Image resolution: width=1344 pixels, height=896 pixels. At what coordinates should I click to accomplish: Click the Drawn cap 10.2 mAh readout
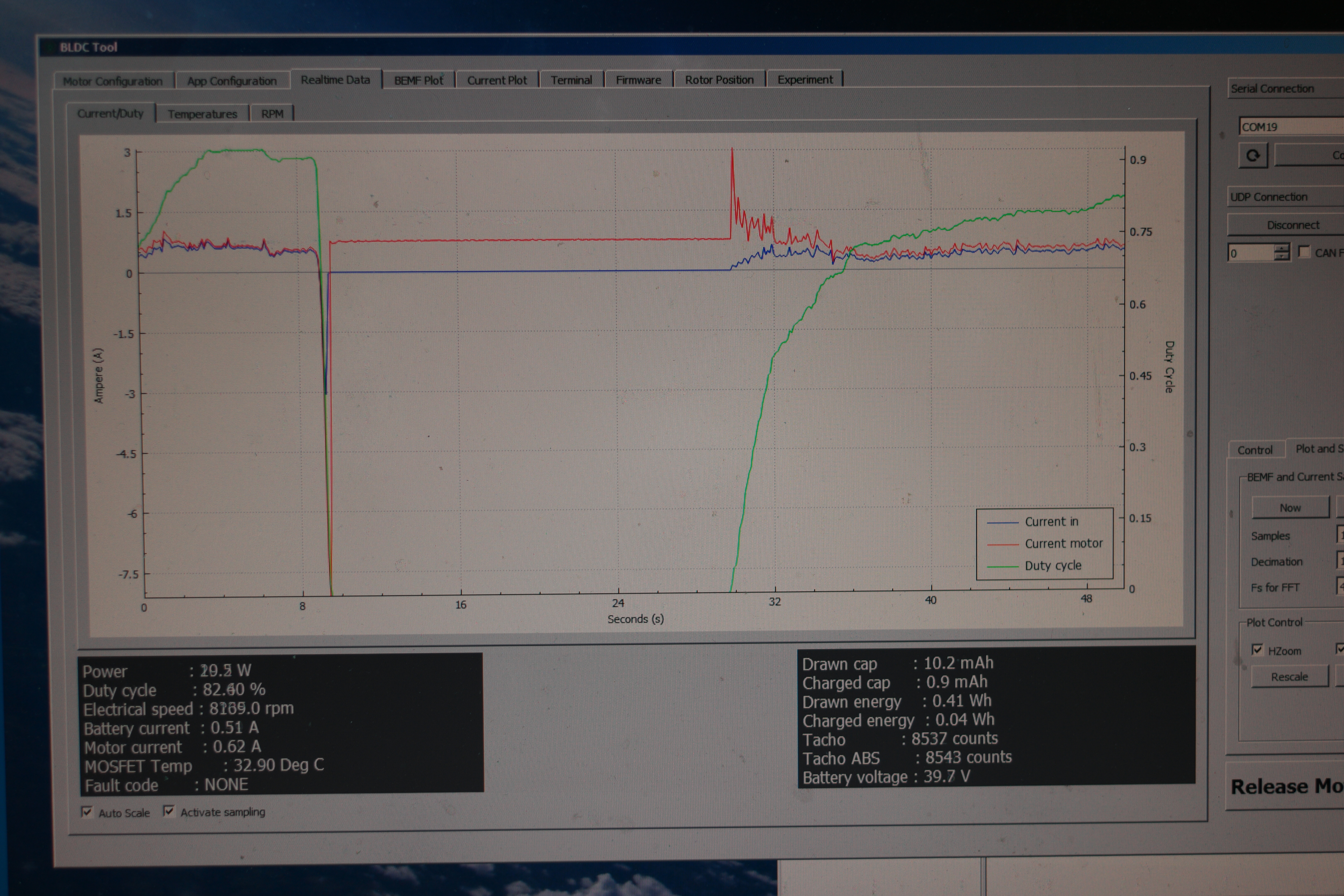click(x=898, y=663)
